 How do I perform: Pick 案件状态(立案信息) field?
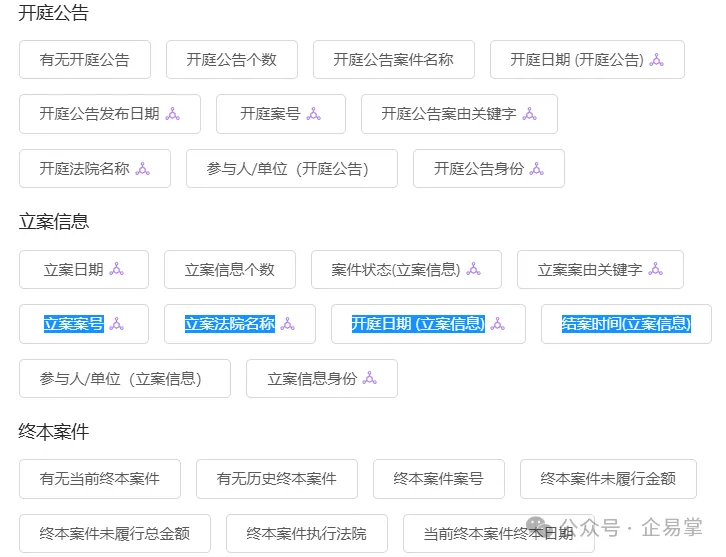tap(407, 269)
